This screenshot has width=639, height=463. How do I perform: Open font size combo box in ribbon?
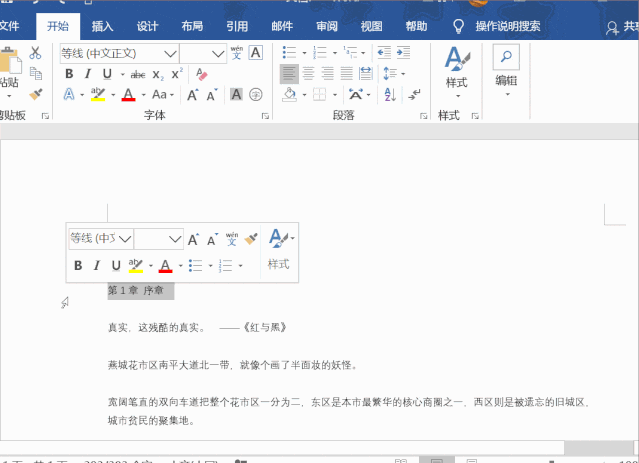click(x=203, y=53)
